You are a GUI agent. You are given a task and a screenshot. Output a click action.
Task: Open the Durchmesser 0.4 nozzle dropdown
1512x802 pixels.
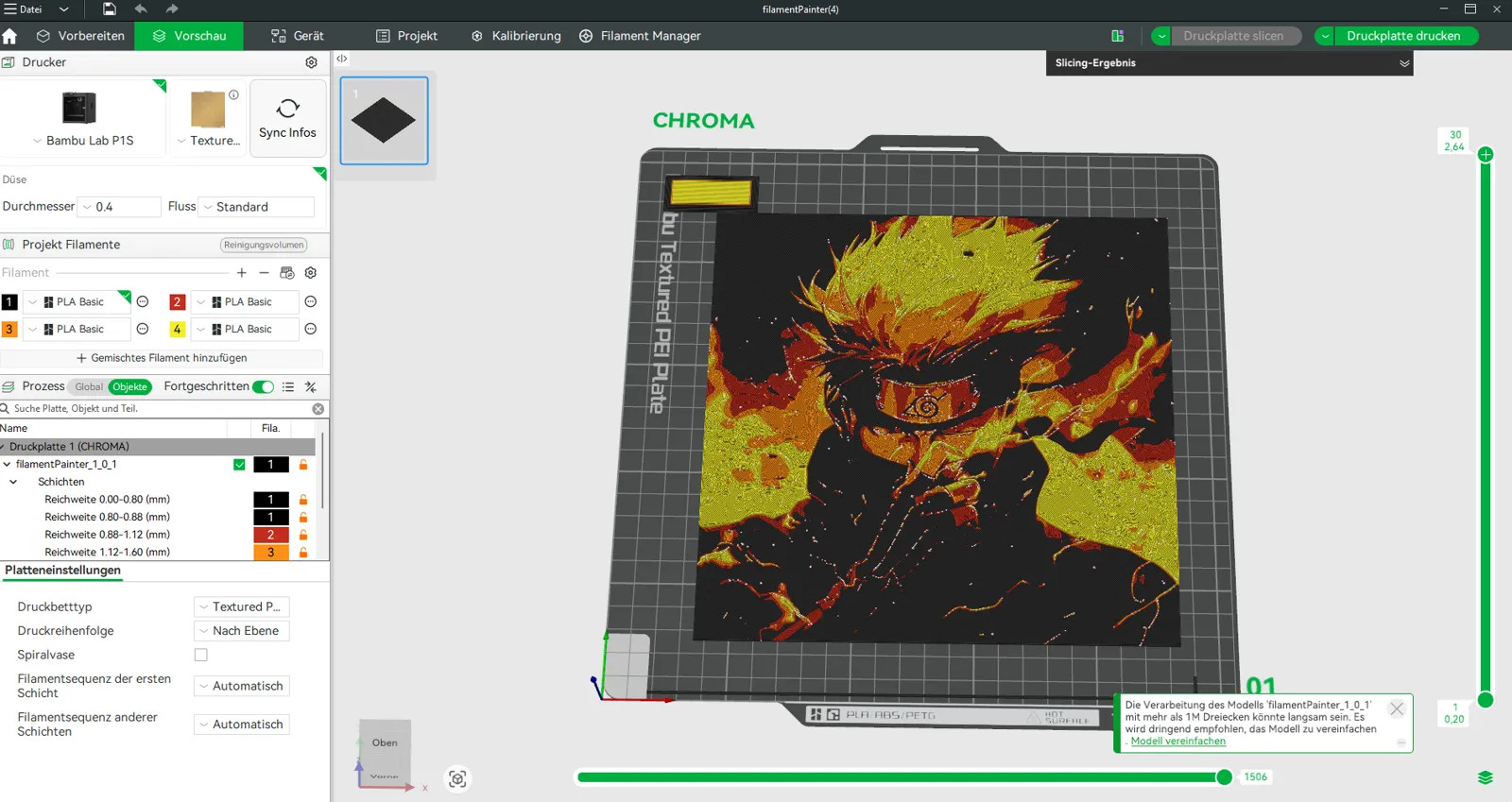119,207
